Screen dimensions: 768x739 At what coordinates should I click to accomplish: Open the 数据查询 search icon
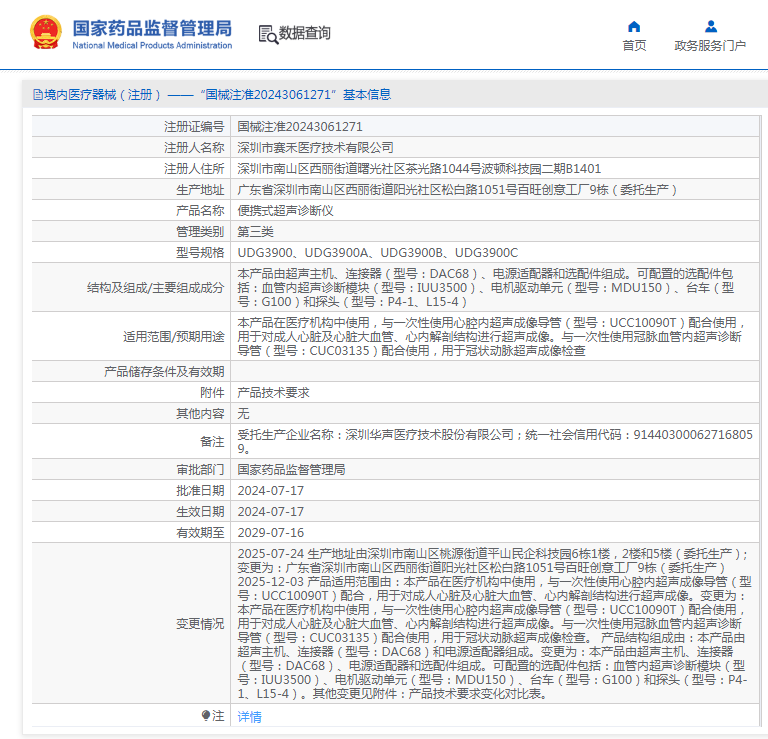coord(268,34)
